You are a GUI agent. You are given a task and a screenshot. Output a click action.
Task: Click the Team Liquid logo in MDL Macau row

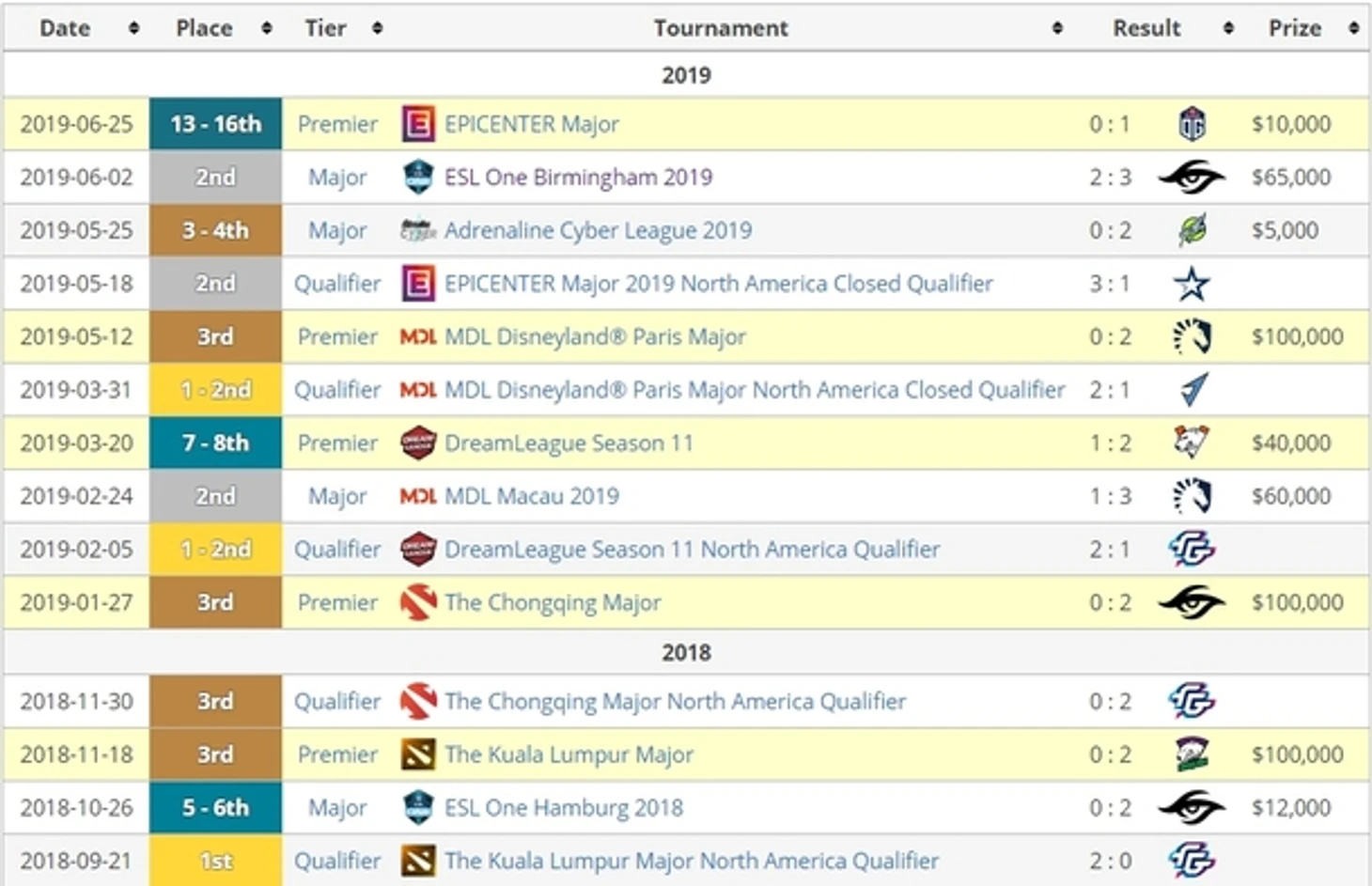pos(1192,496)
